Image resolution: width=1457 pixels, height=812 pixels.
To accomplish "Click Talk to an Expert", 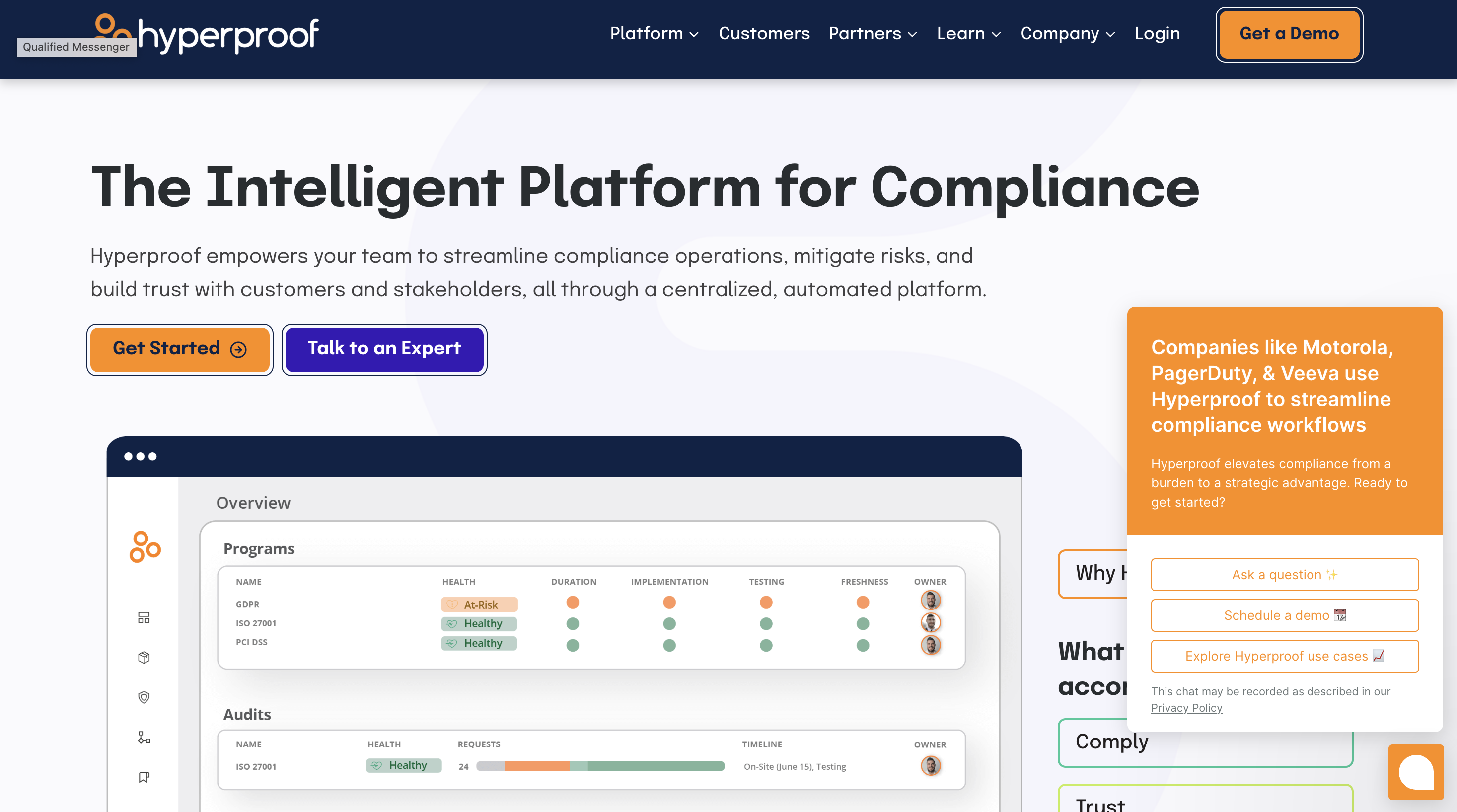I will click(x=384, y=349).
